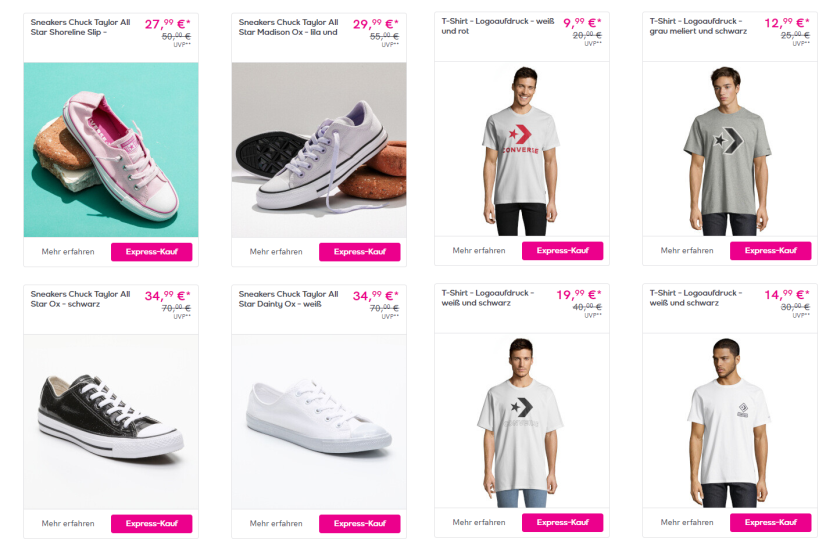Open Mehr erfahren for Shoreline Slip sneakers
The height and width of the screenshot is (557, 840).
[68, 251]
